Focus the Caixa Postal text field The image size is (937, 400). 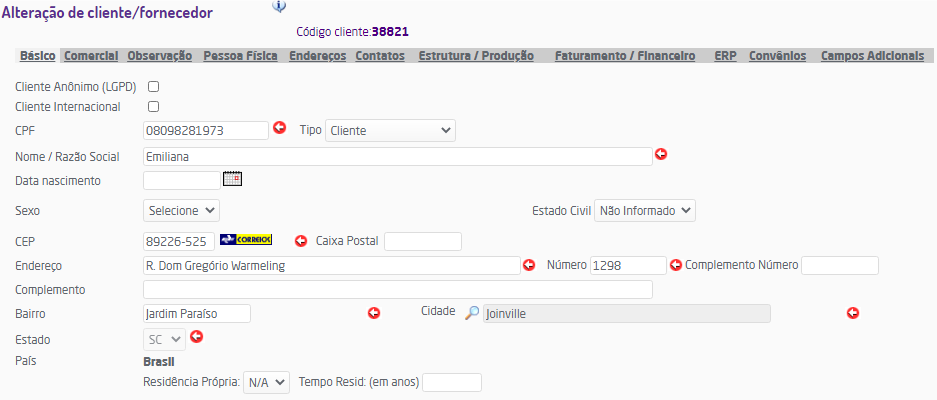pos(423,241)
